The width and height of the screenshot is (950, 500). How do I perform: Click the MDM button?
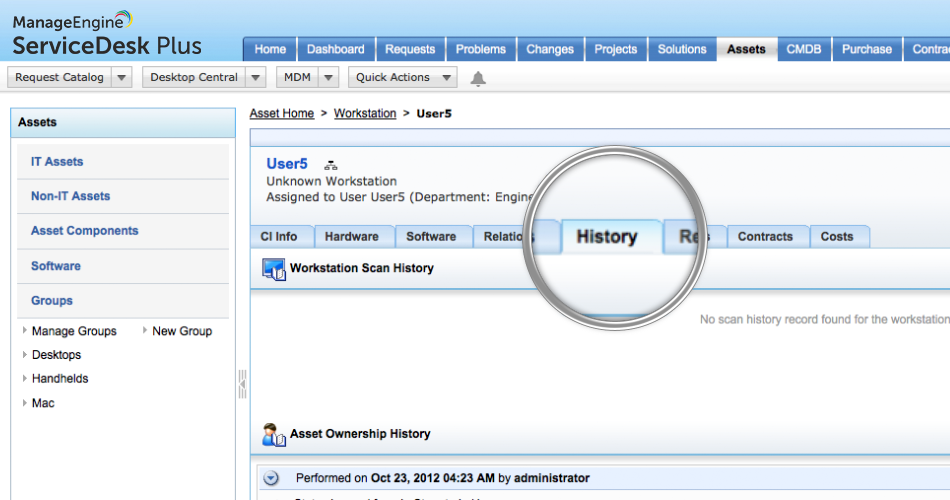297,78
